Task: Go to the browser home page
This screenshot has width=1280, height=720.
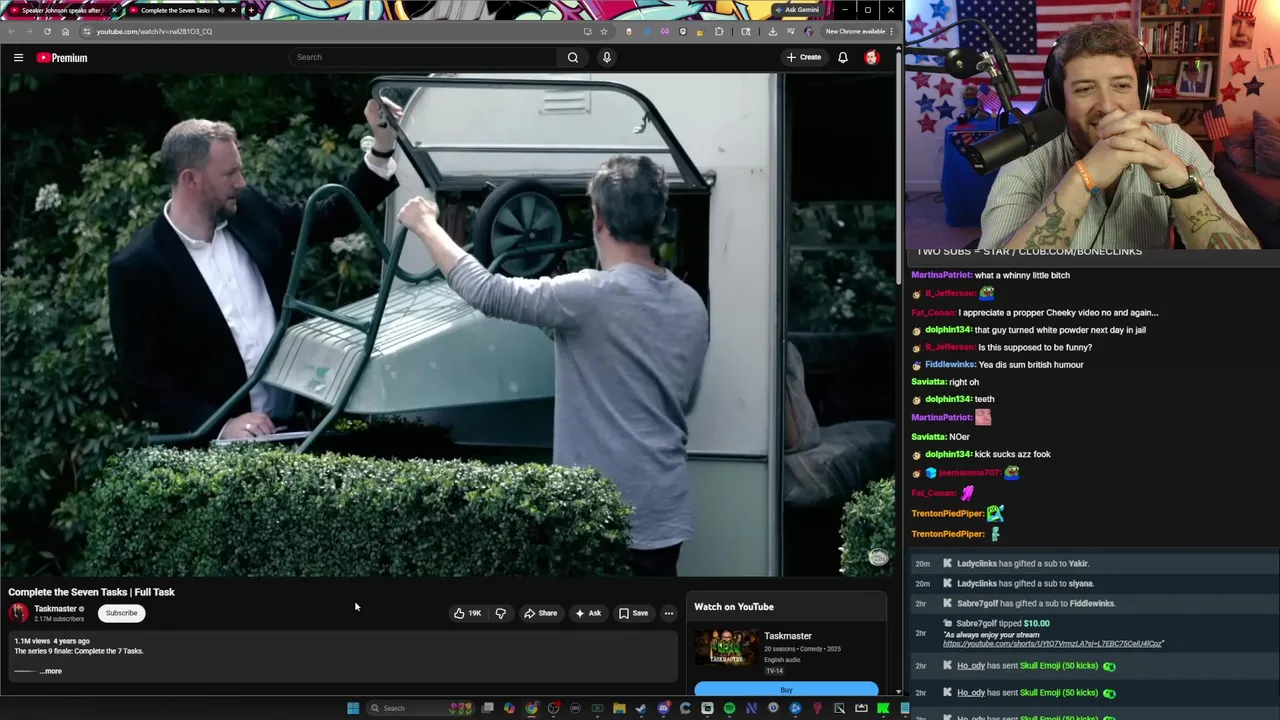Action: [65, 31]
